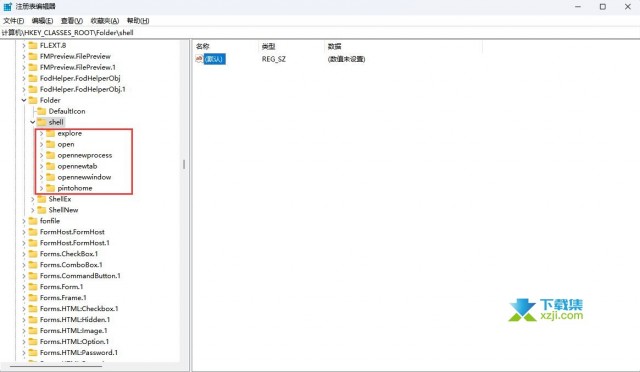The height and width of the screenshot is (372, 640).
Task: Select the Forms.HTML:Hidden.1 key
Action: click(75, 320)
